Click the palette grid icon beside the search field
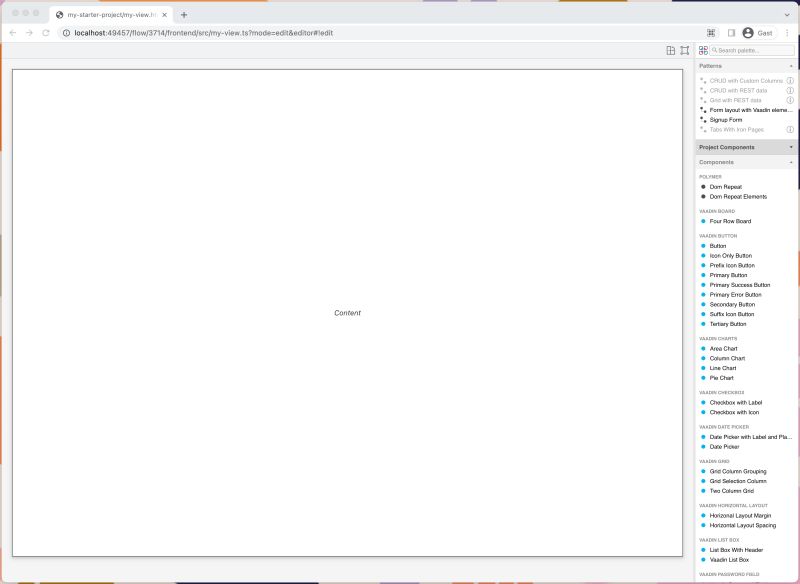 (x=702, y=48)
